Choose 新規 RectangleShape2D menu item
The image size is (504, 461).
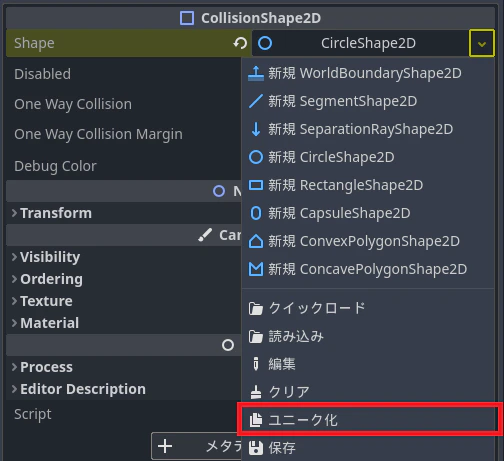(x=368, y=185)
